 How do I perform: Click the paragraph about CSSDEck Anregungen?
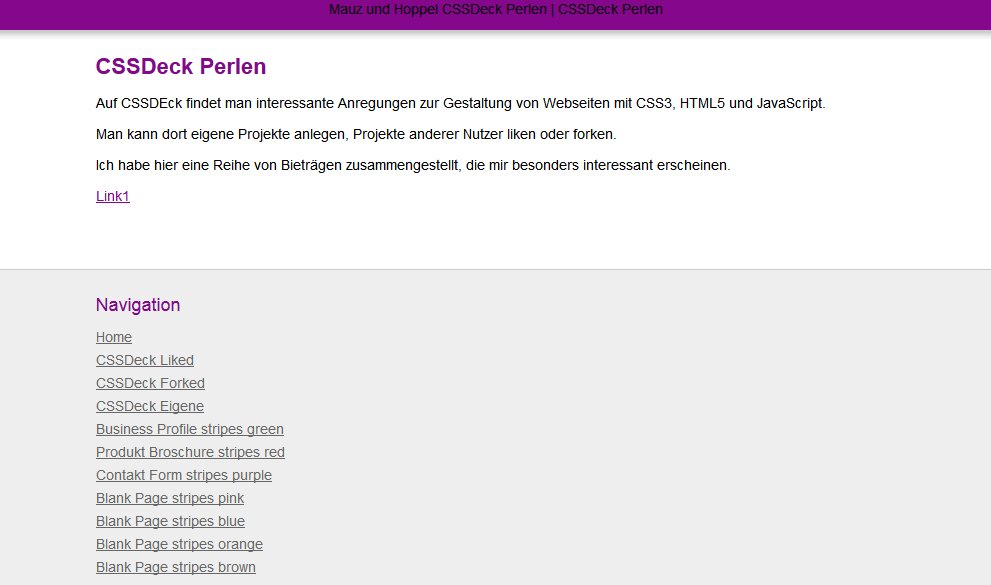click(x=460, y=103)
